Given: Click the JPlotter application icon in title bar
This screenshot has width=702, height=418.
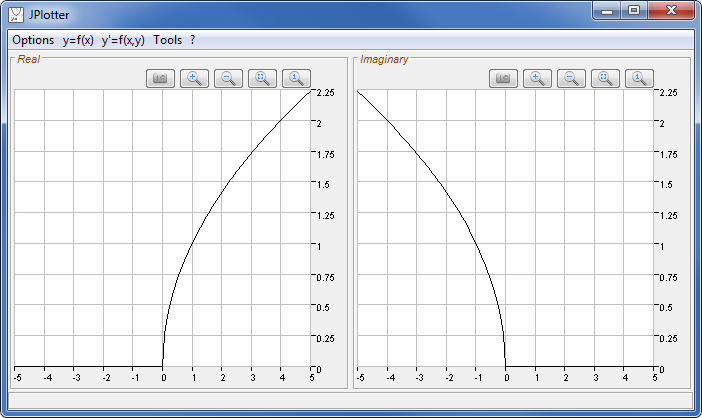Looking at the screenshot, I should pos(17,15).
